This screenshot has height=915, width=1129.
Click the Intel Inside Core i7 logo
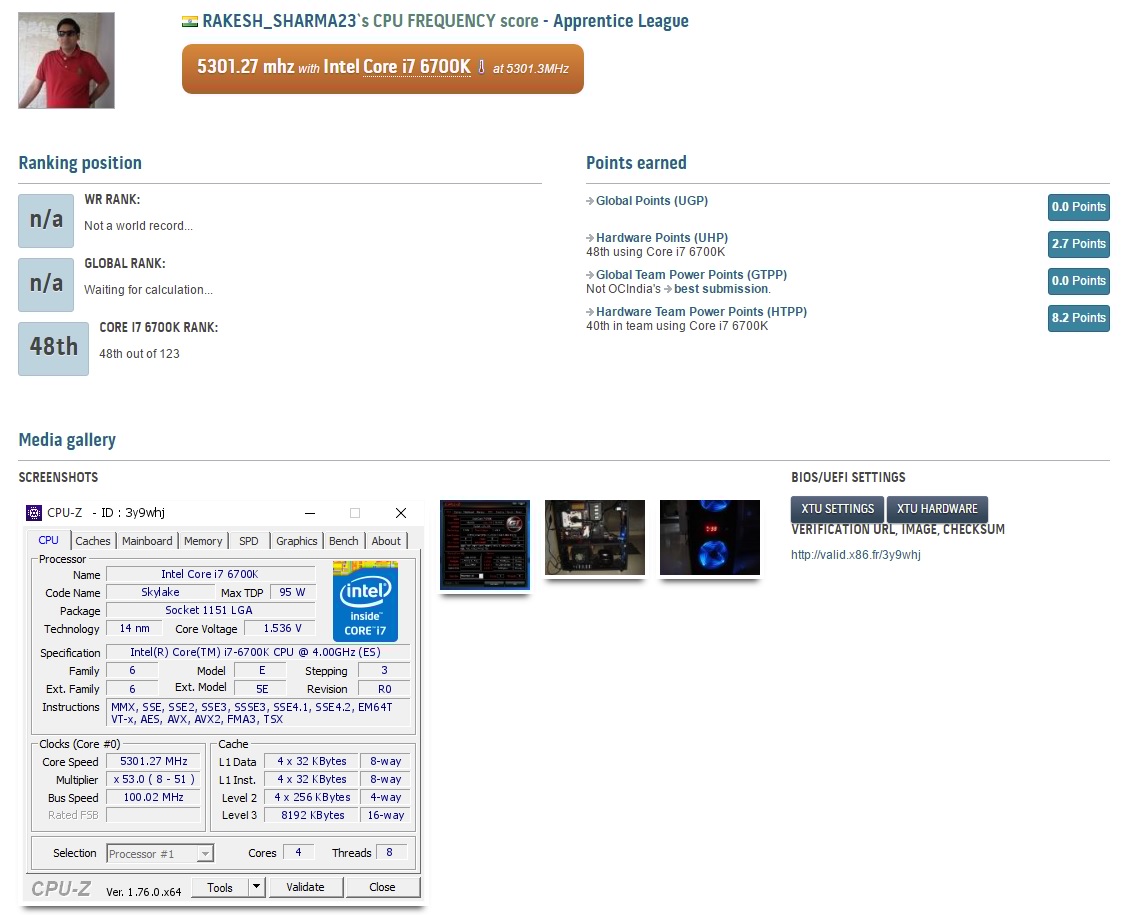pyautogui.click(x=365, y=601)
